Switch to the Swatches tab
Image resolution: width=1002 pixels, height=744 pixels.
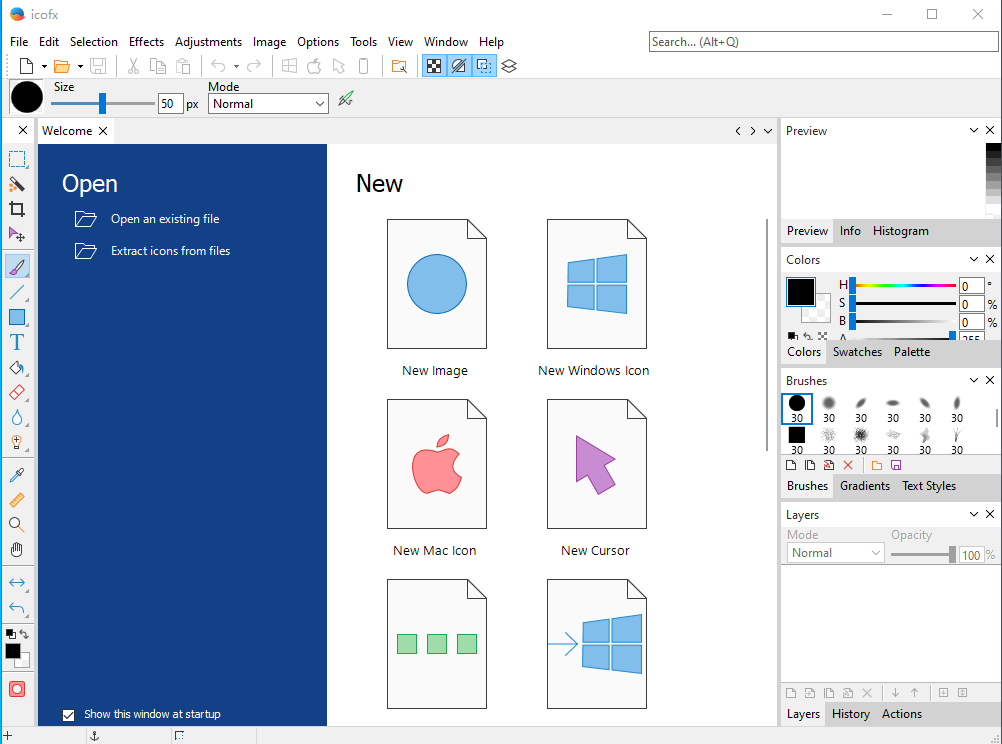pyautogui.click(x=857, y=352)
